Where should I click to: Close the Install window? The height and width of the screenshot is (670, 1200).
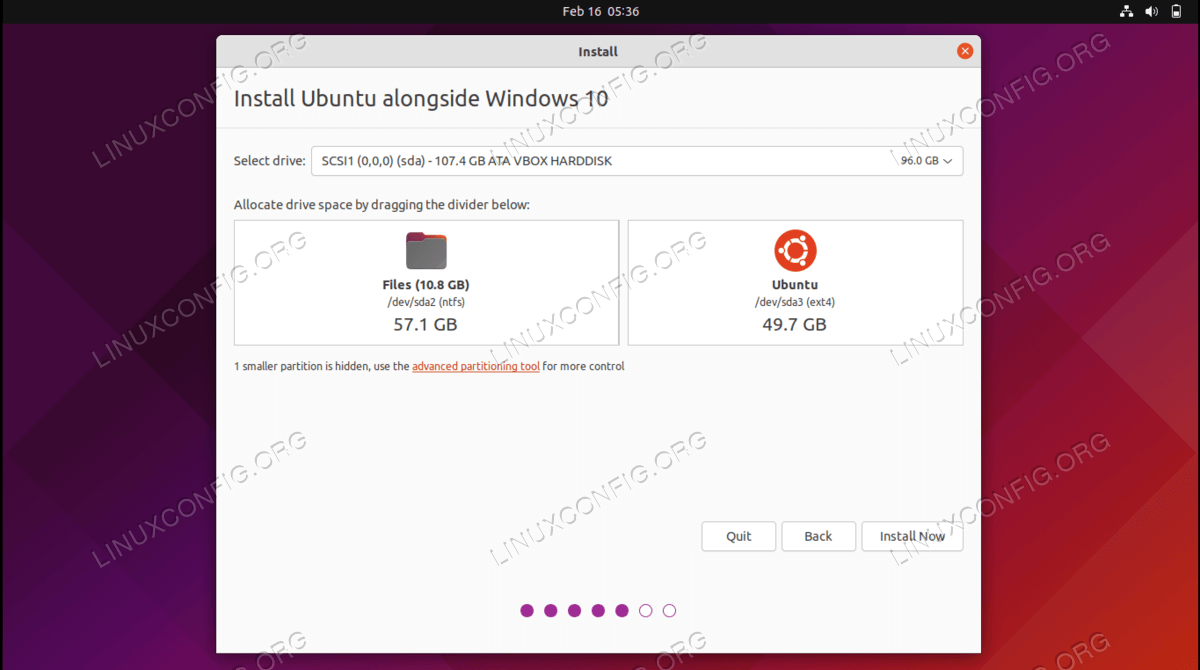pyautogui.click(x=965, y=51)
